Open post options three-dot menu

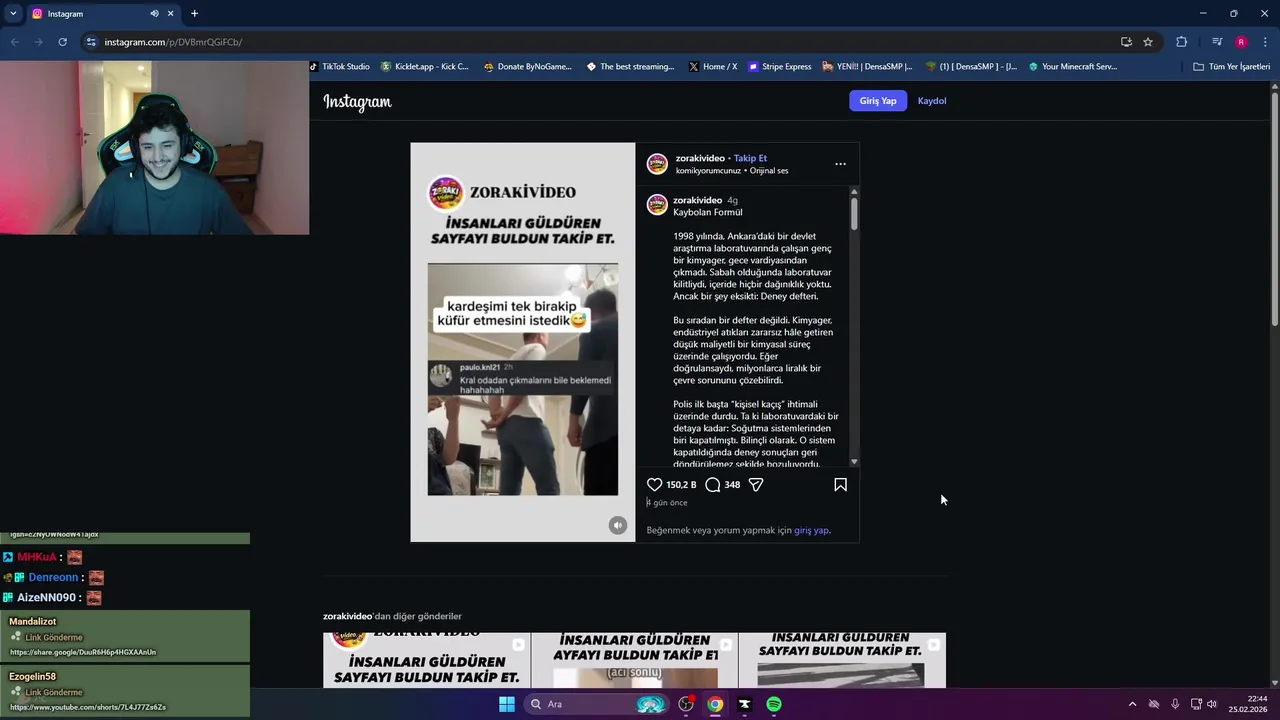pos(840,164)
